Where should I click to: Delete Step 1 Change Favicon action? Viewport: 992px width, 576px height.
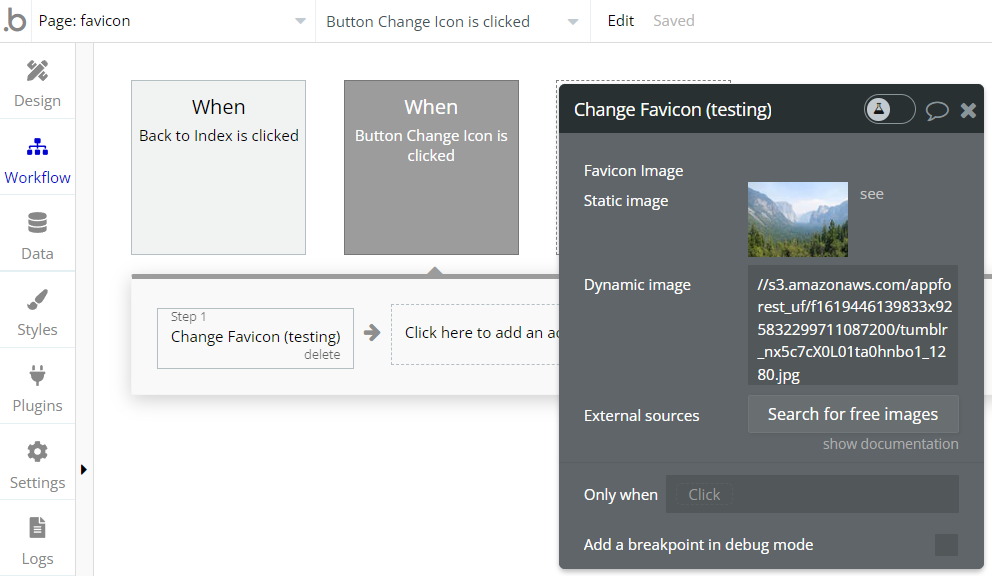pyautogui.click(x=322, y=355)
